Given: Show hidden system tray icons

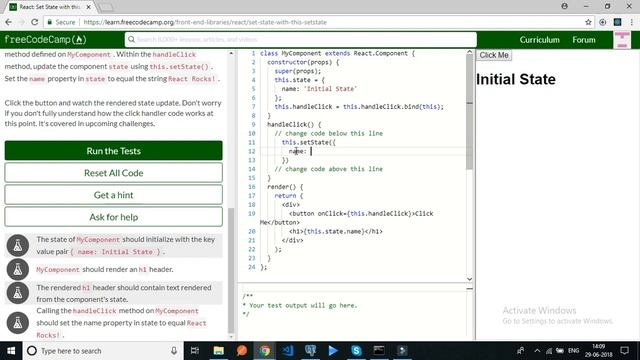Looking at the screenshot, I should click(x=537, y=351).
